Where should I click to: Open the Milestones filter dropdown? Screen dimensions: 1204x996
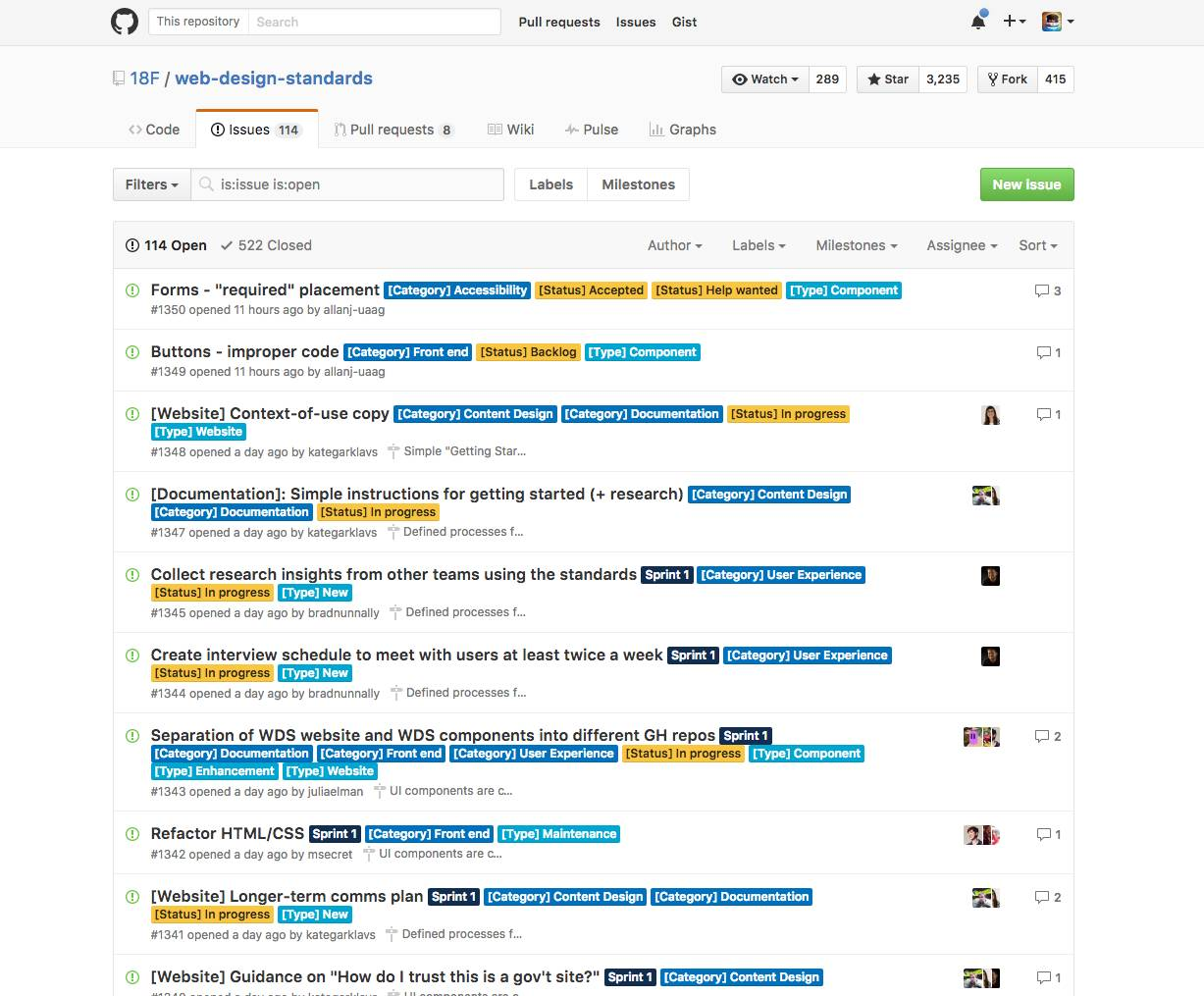(857, 245)
